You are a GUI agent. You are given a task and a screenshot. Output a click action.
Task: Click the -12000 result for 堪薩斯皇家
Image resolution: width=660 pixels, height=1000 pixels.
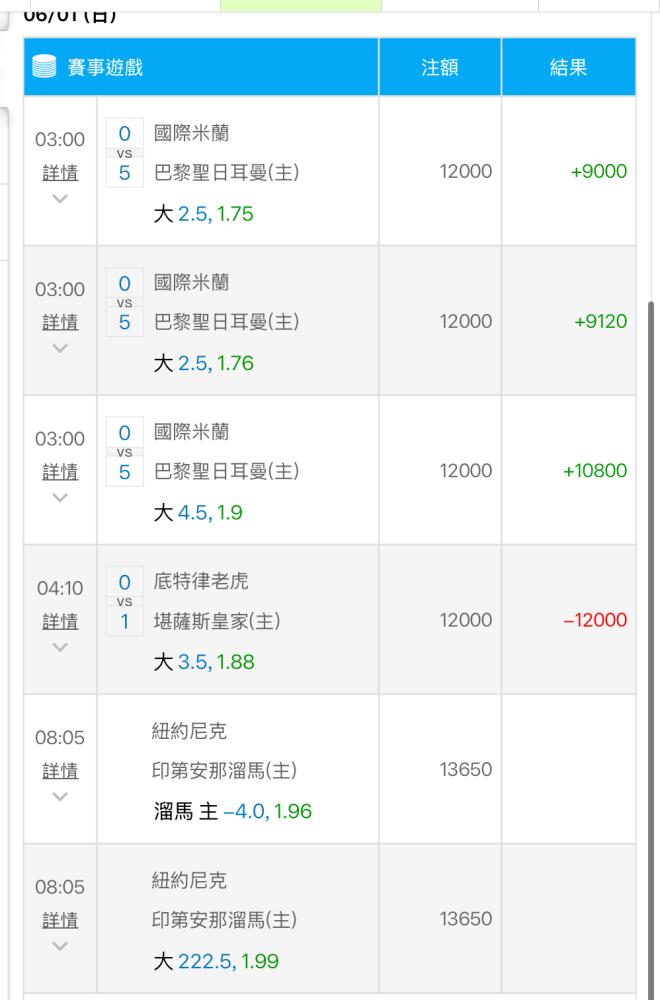coord(595,620)
